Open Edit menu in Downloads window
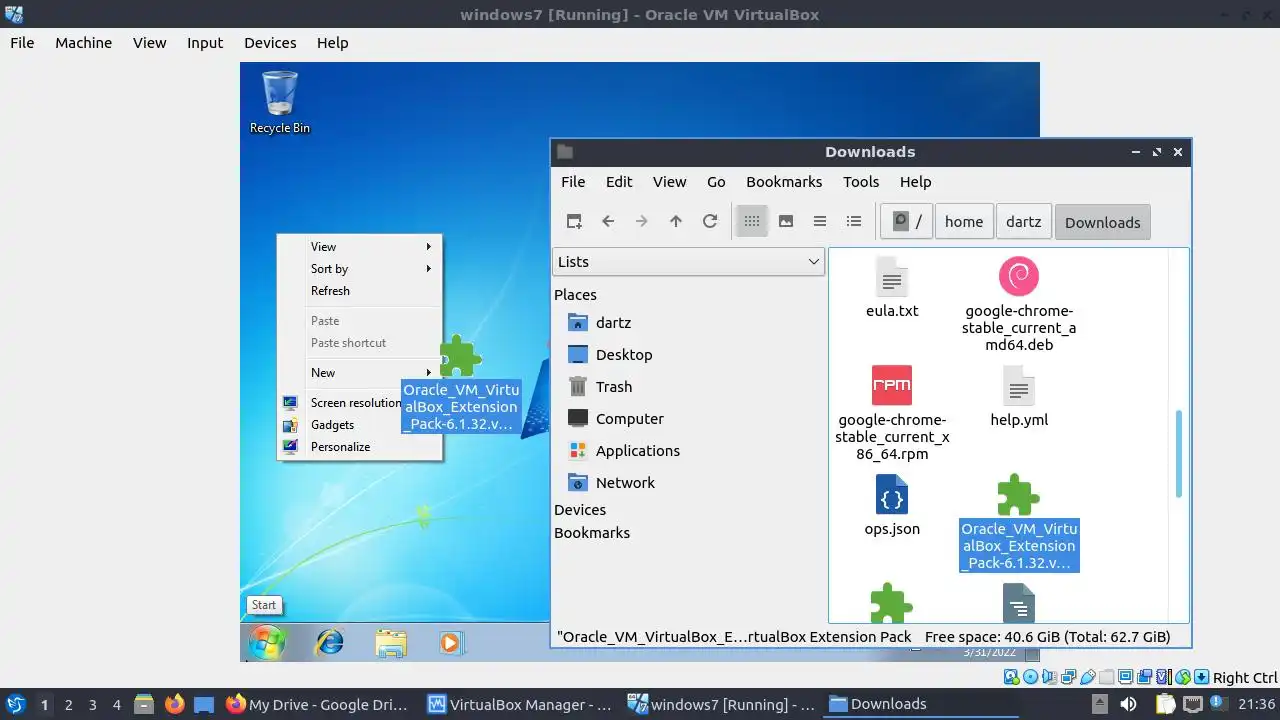Screen dimensions: 1280x720 point(619,182)
